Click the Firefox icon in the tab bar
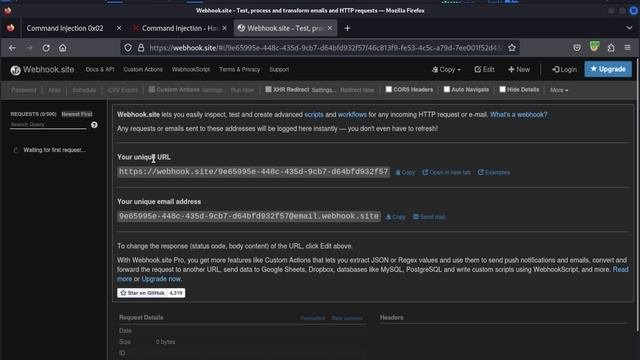The width and height of the screenshot is (640, 360). [x=10, y=28]
